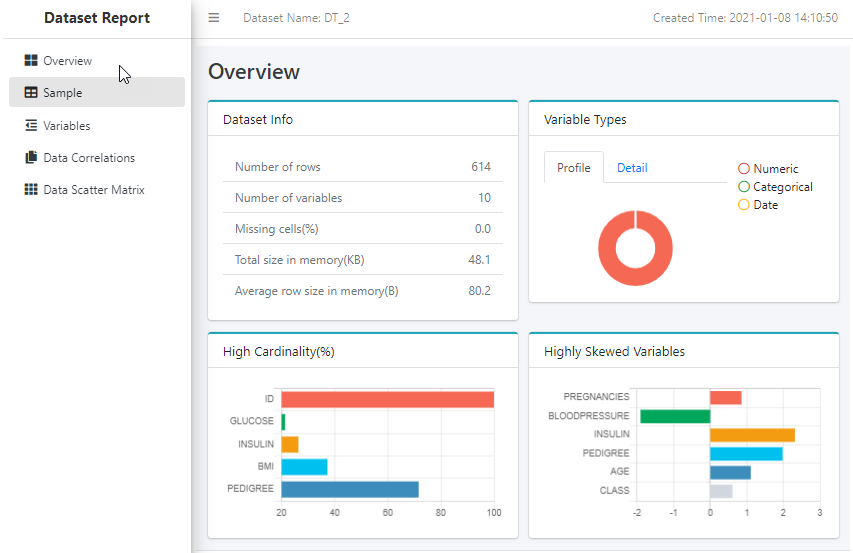Collapse sidebar with the hamburger menu icon
The height and width of the screenshot is (553, 853).
coord(214,18)
